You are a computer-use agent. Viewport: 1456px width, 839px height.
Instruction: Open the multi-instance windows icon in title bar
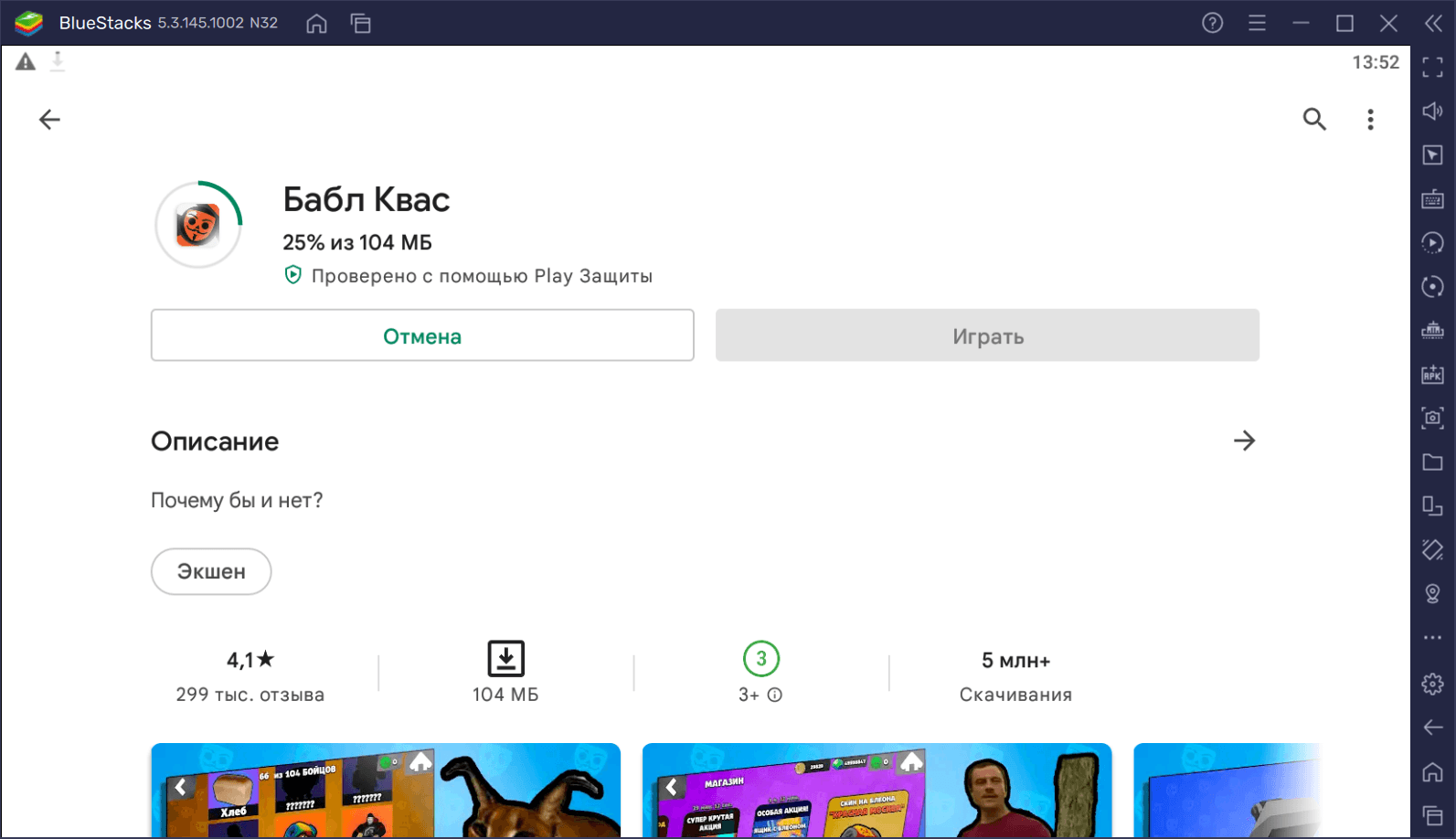pyautogui.click(x=361, y=24)
